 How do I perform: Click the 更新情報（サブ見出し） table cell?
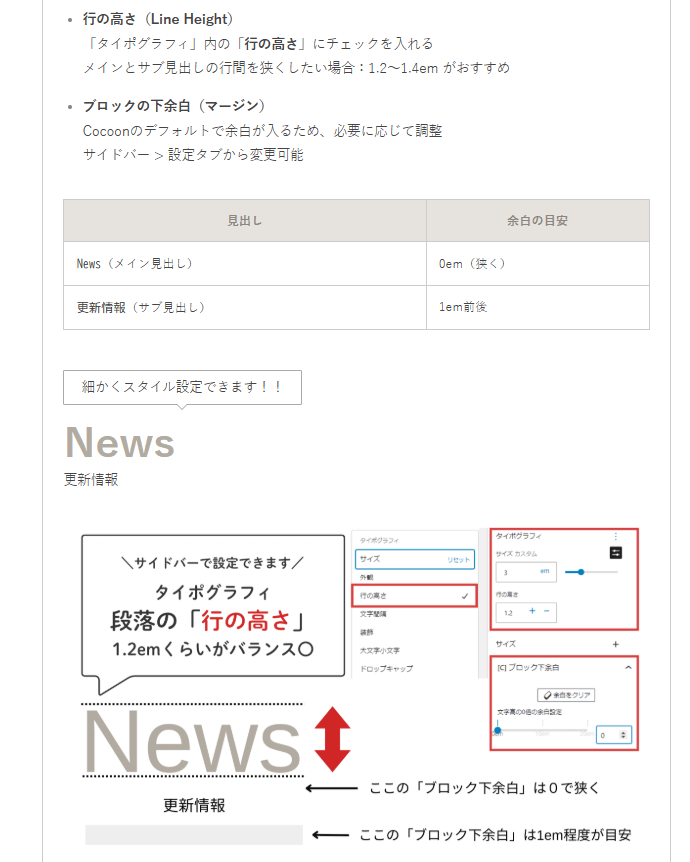tap(245, 307)
